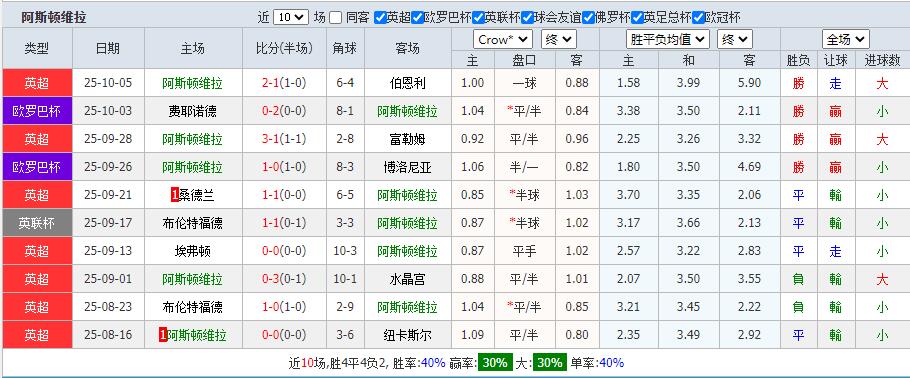This screenshot has width=910, height=378.
Task: Click the 胜负 column header
Action: (799, 60)
